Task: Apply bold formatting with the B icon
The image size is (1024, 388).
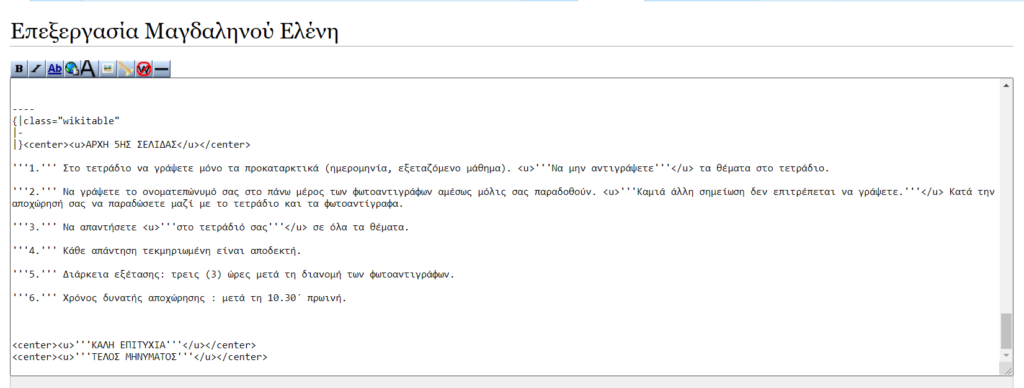Action: click(19, 69)
